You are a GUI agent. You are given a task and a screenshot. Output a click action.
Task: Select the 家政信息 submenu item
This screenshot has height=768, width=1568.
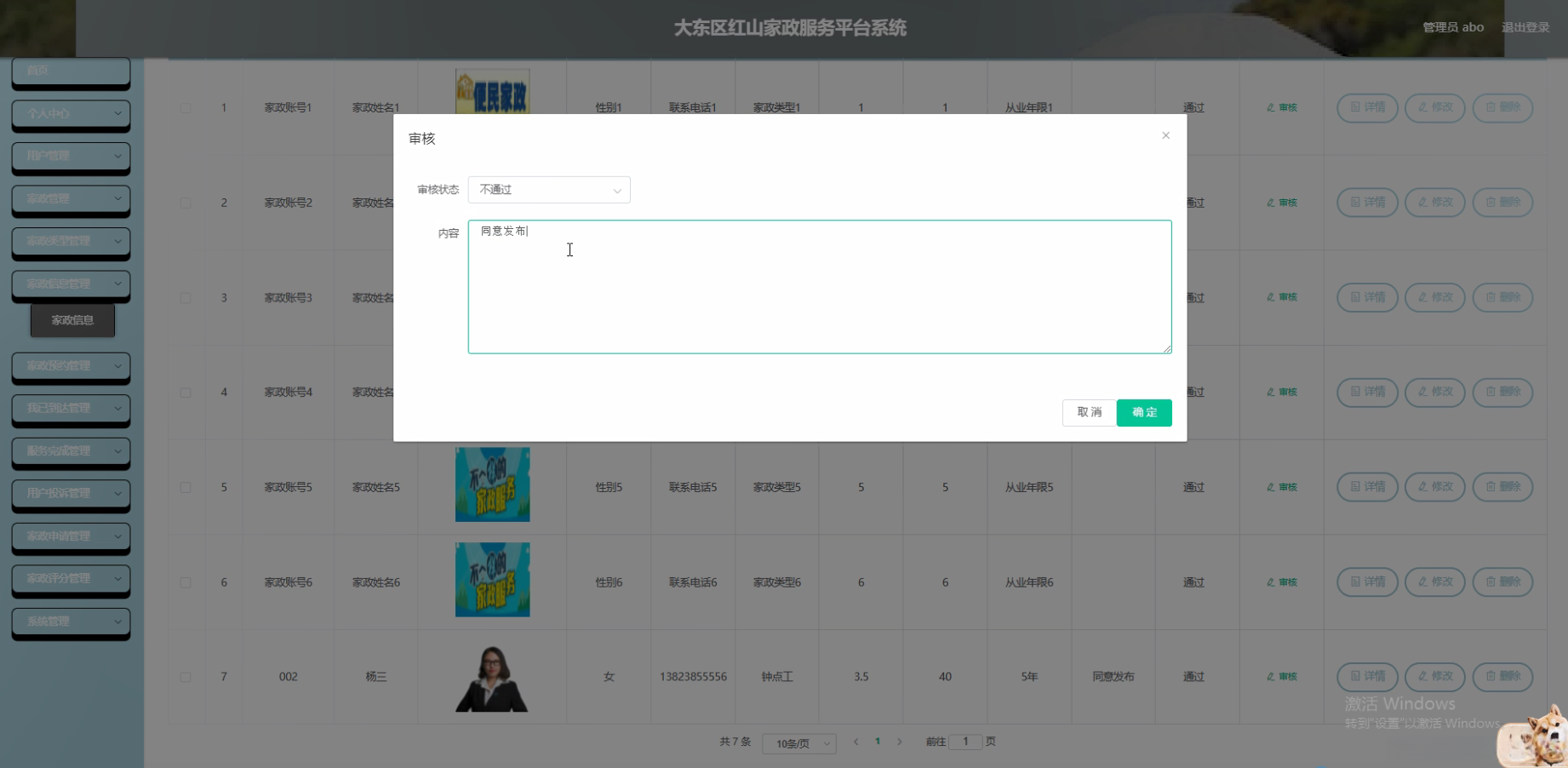click(x=72, y=320)
